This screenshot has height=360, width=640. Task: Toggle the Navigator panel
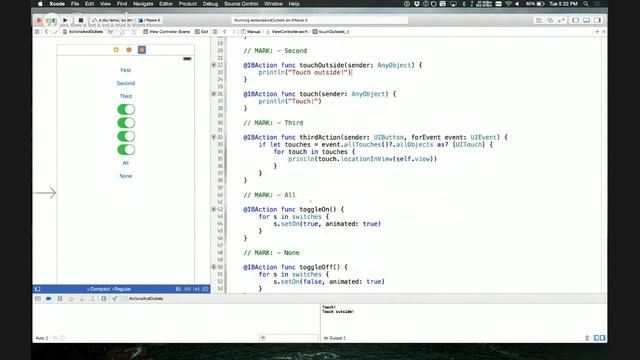(576, 20)
